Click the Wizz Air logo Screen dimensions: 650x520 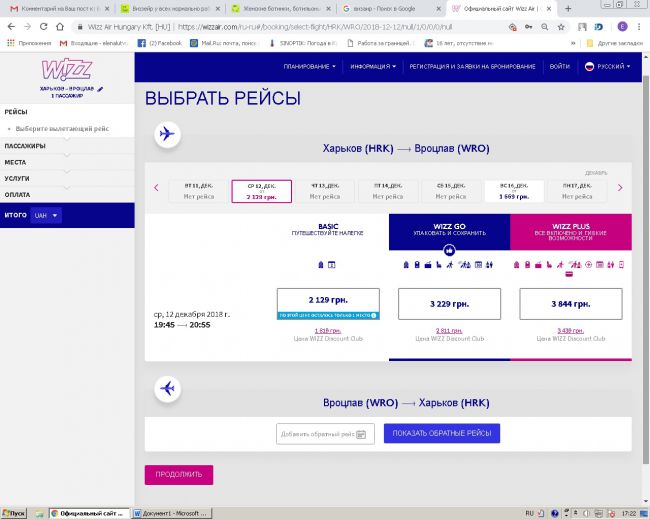tap(66, 70)
